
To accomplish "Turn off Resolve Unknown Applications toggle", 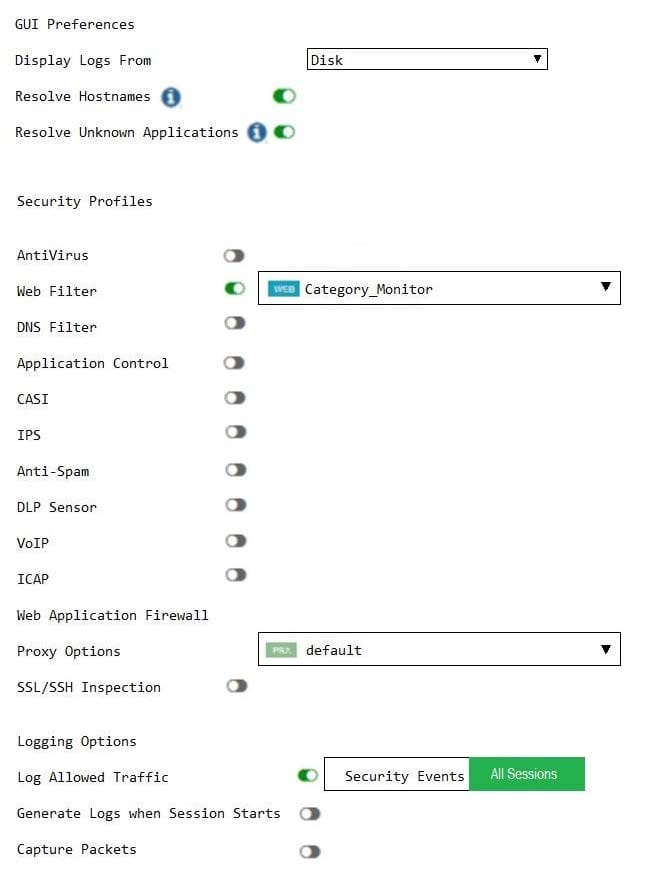I will pyautogui.click(x=284, y=132).
